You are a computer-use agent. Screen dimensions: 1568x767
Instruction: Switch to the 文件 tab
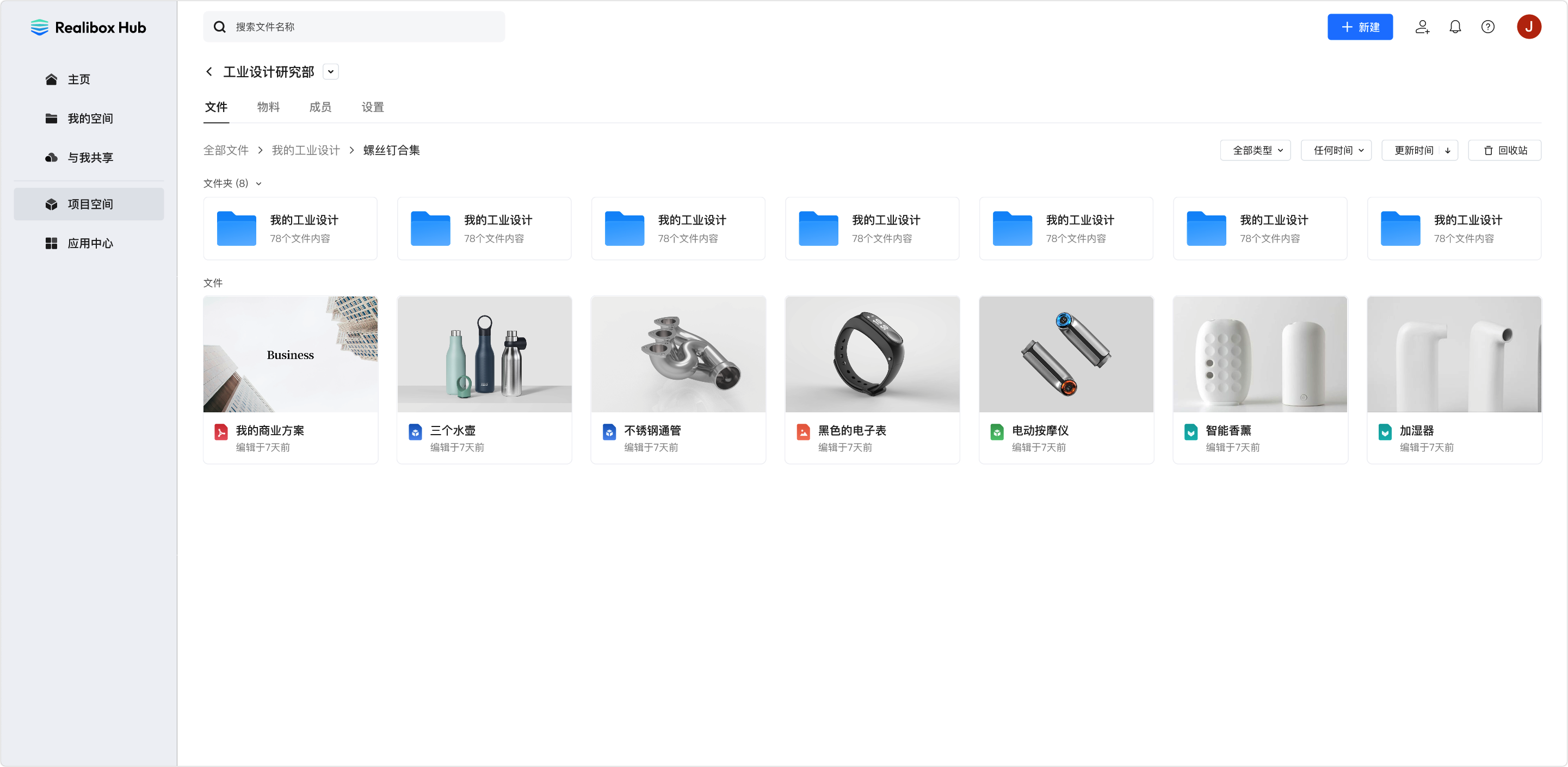(x=216, y=107)
